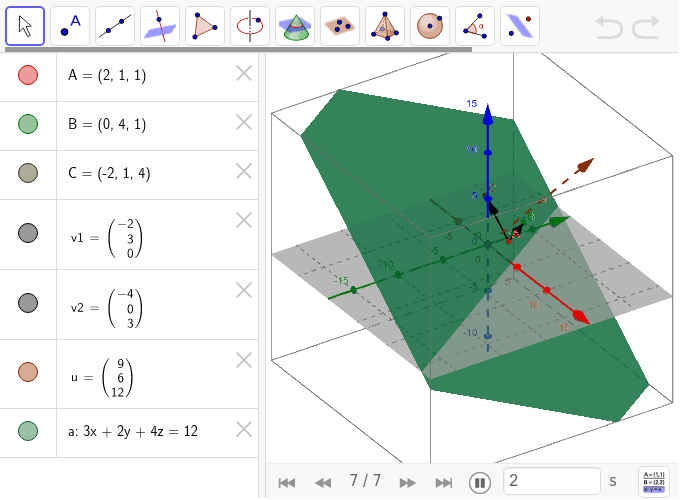Toggle visibility of vector v1
680x500 pixels.
28,233
